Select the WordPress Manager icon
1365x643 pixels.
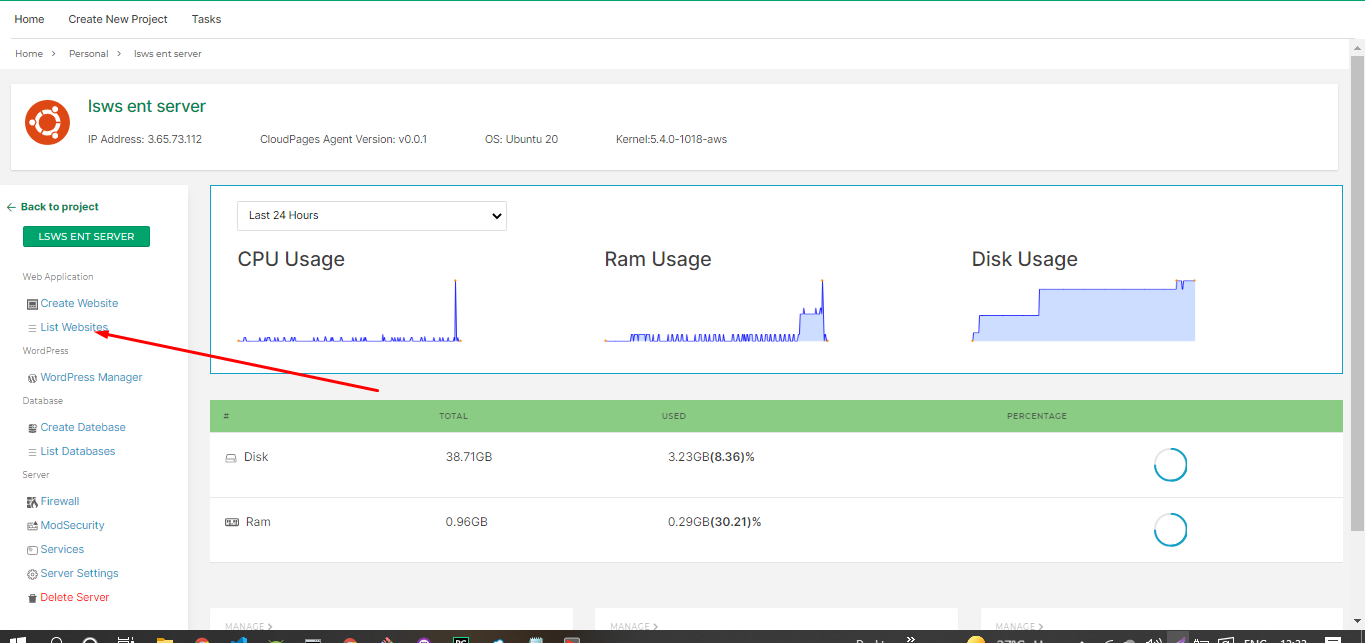(31, 377)
